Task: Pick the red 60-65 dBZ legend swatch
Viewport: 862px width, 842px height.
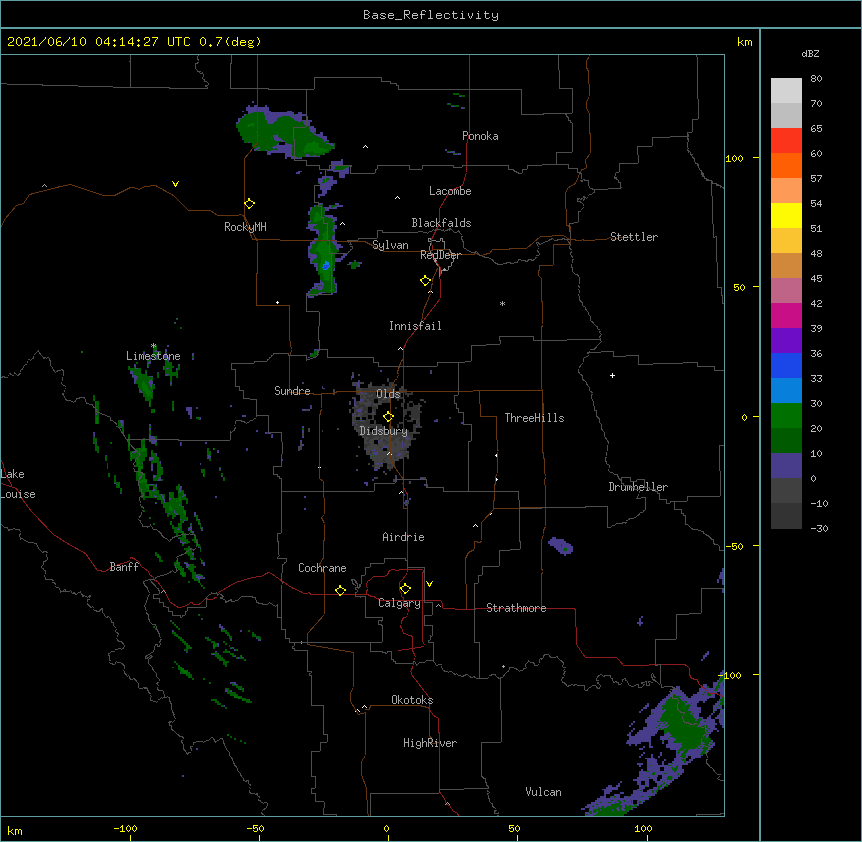Action: 786,141
